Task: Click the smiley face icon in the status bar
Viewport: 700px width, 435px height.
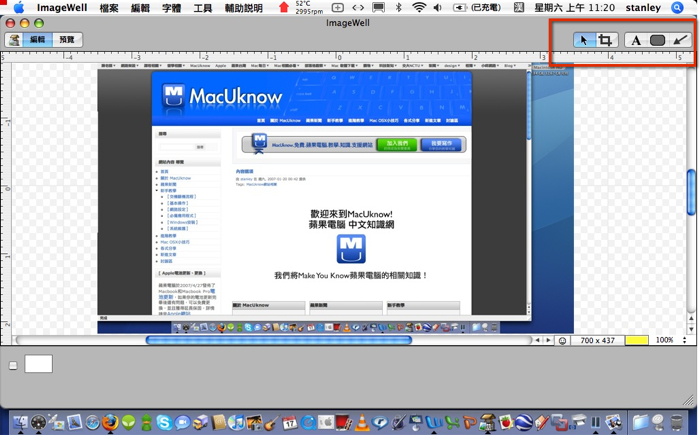Action: [x=562, y=341]
